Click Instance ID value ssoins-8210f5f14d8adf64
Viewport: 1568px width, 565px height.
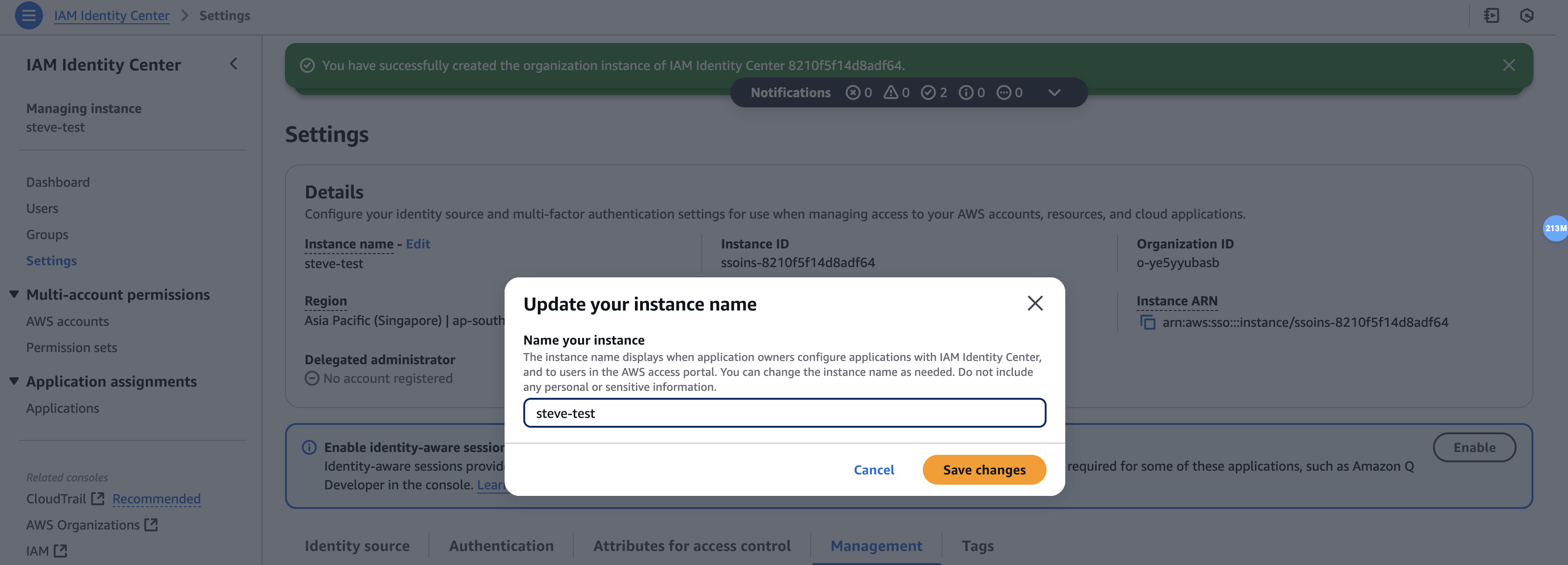(798, 263)
